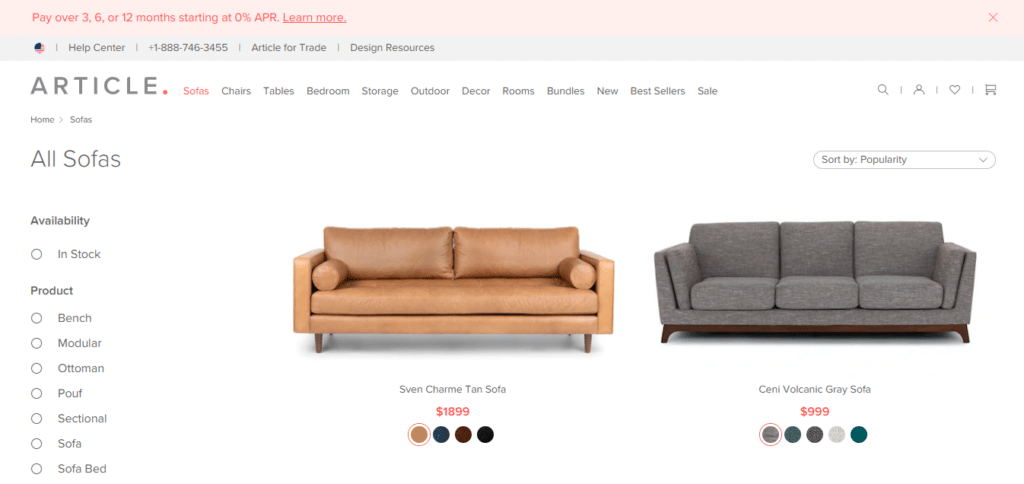
Task: Open the Sven Charme Tan Sofa image
Action: click(x=453, y=290)
